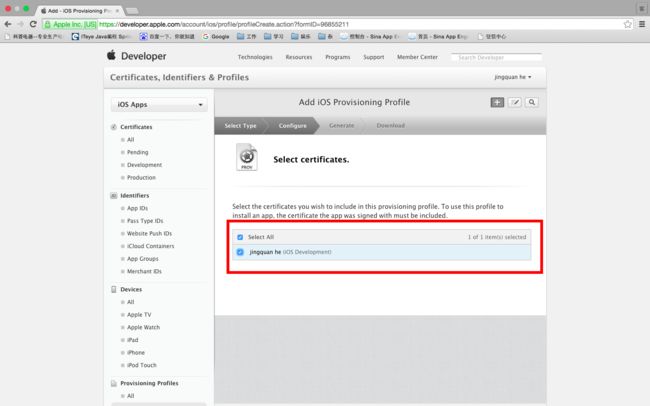Click the Identifiers section icon
650x406 pixels.
pyautogui.click(x=114, y=195)
